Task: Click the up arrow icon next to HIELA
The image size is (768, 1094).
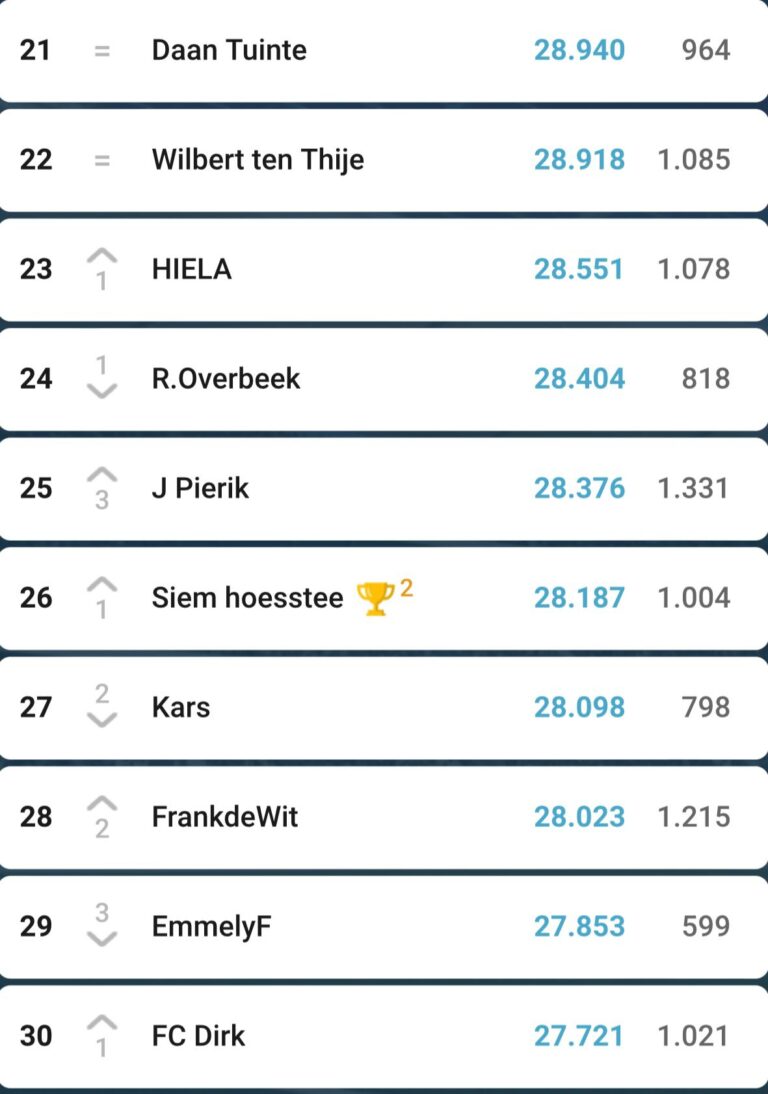Action: tap(102, 257)
